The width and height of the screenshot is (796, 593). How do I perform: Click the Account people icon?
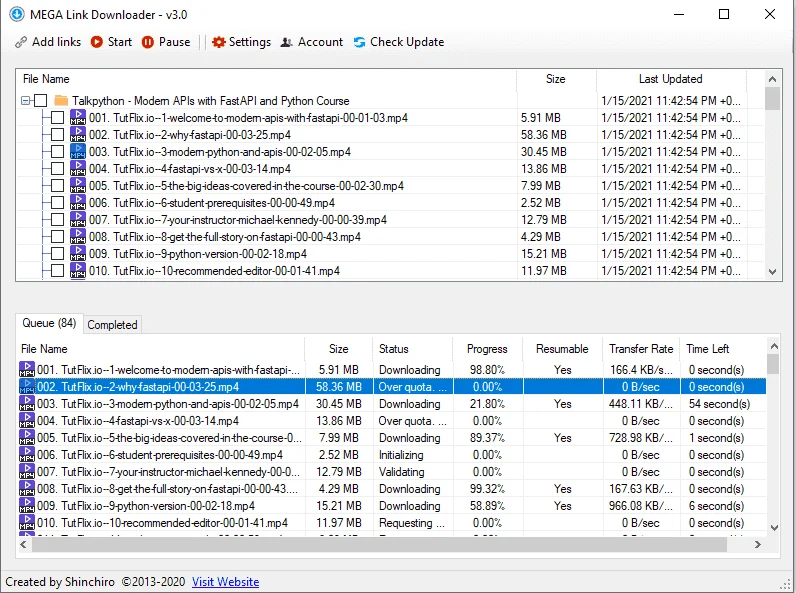(x=287, y=42)
